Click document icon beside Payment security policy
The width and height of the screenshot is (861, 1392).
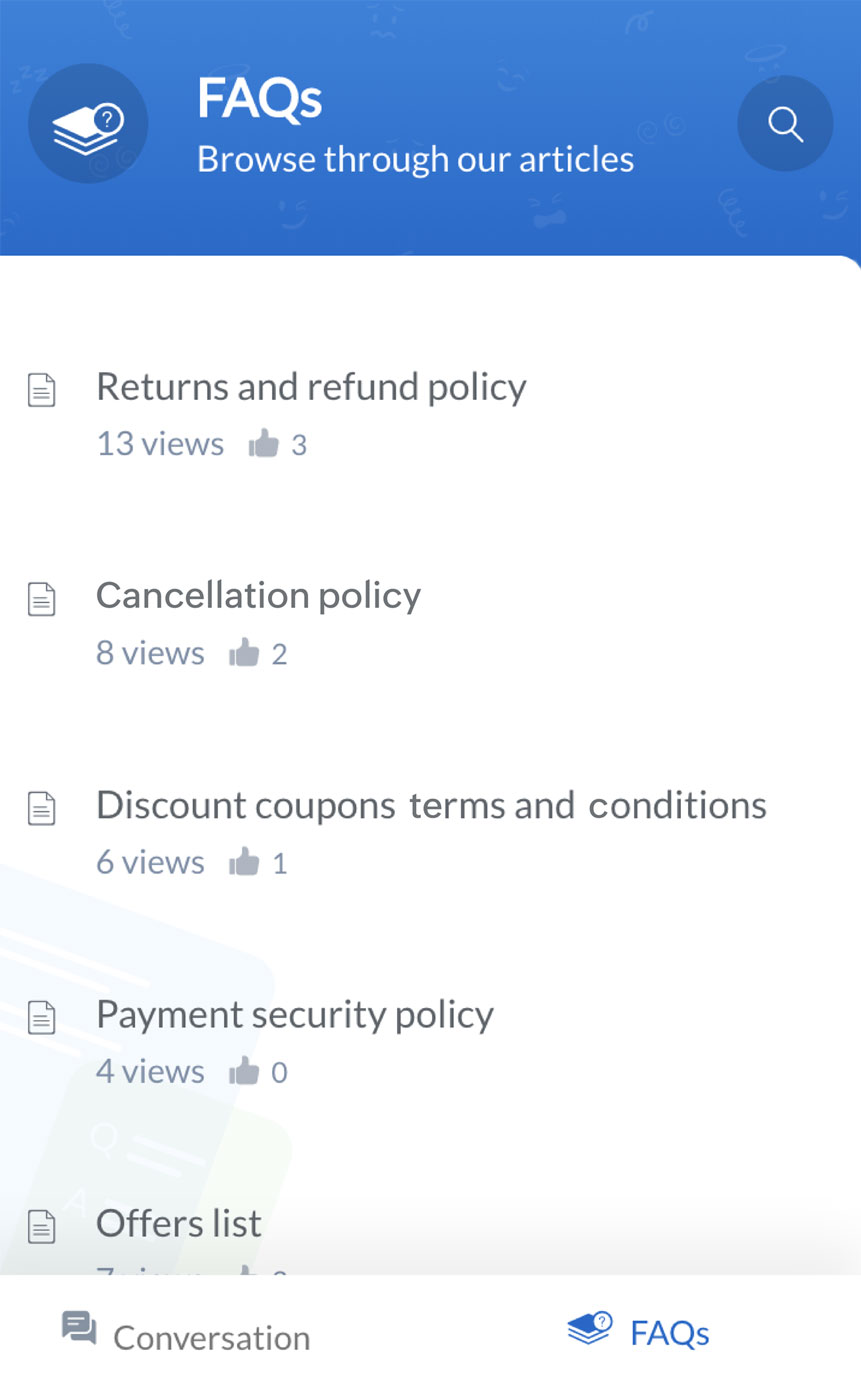(x=41, y=1017)
